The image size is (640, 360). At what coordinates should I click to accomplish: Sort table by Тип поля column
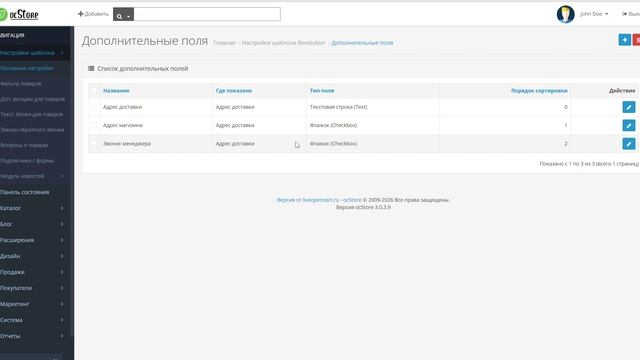coord(322,91)
